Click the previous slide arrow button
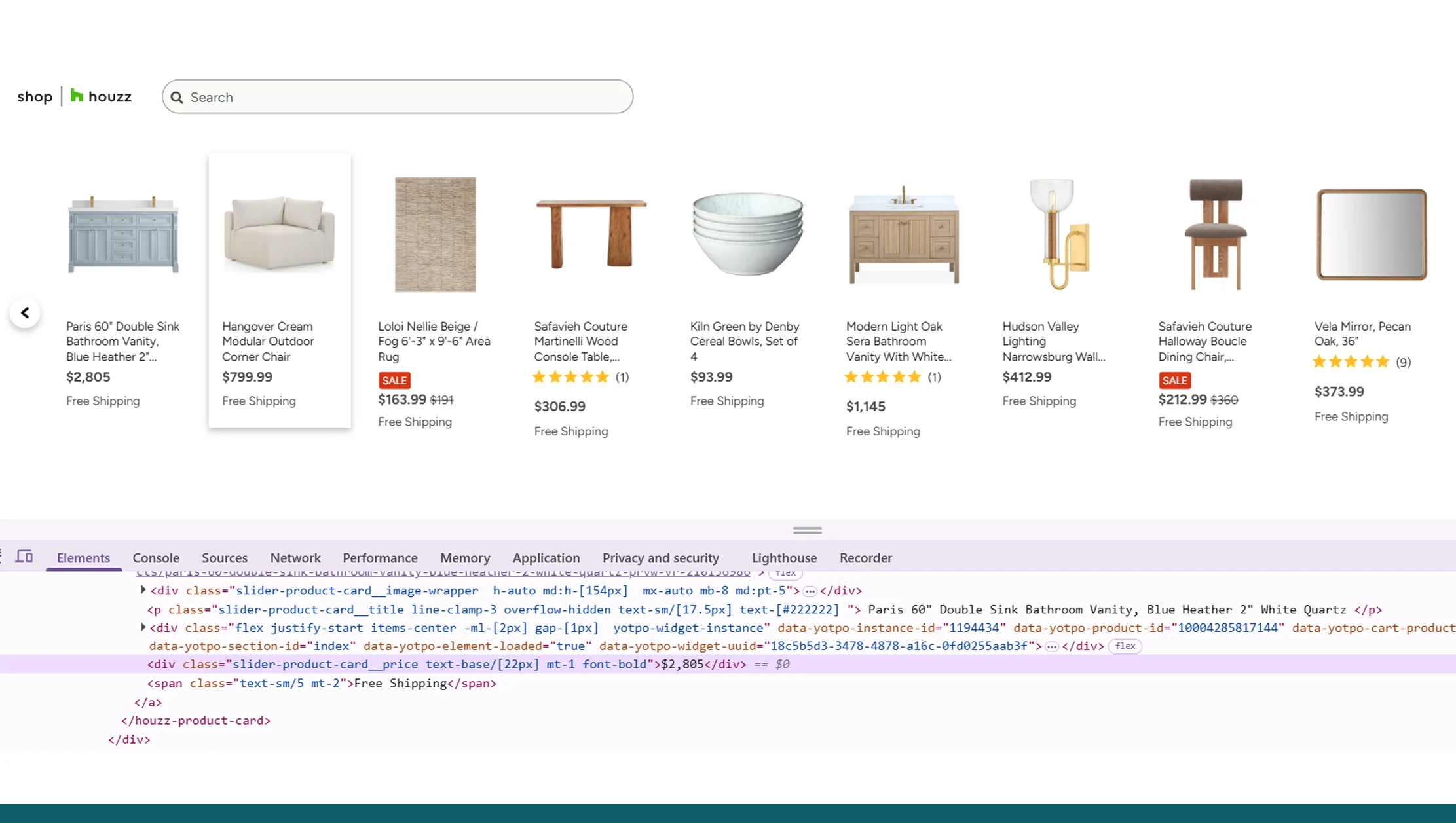Viewport: 1456px width, 823px height. click(25, 313)
